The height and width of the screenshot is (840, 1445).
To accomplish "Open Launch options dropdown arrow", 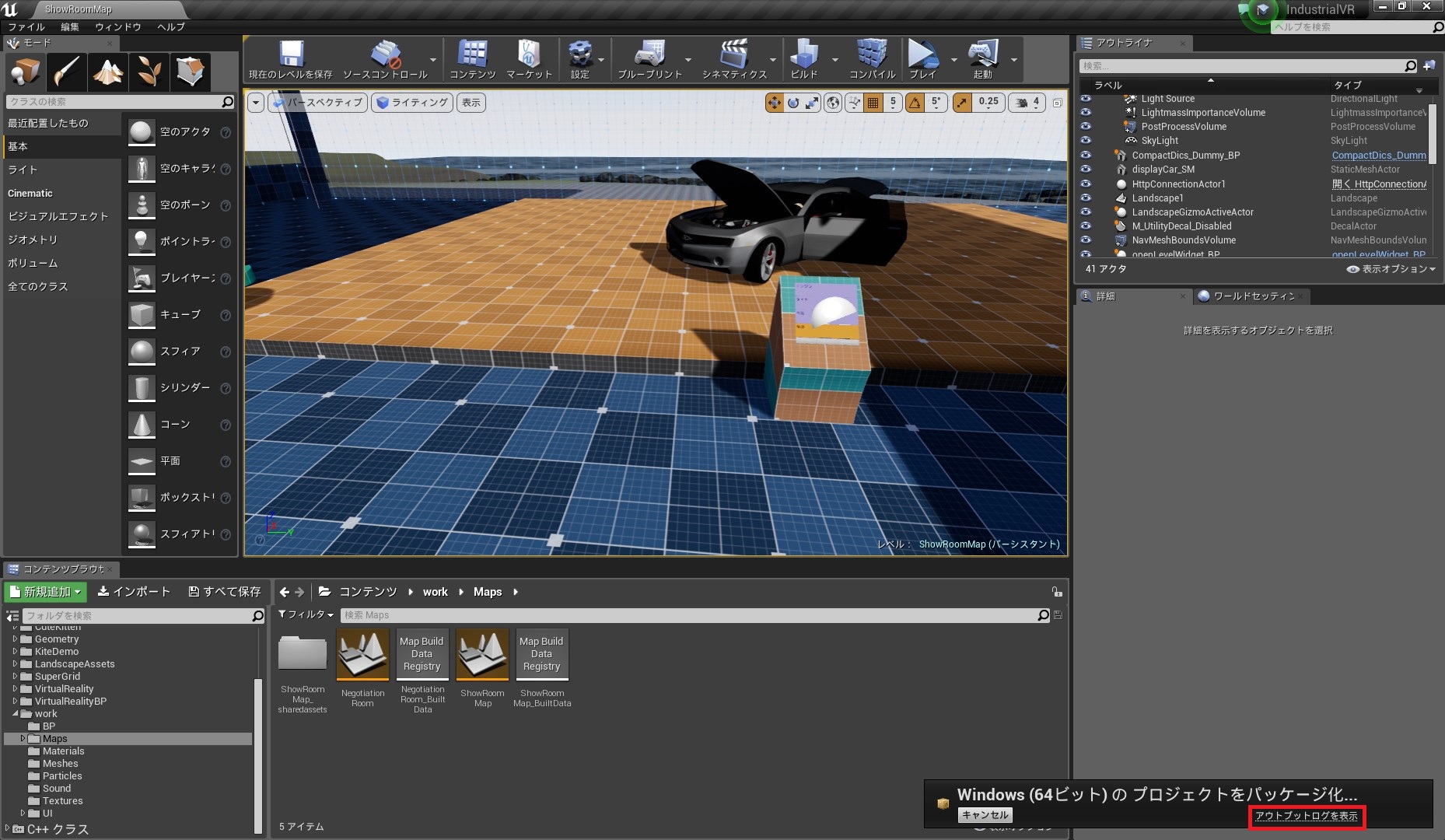I will (1013, 60).
